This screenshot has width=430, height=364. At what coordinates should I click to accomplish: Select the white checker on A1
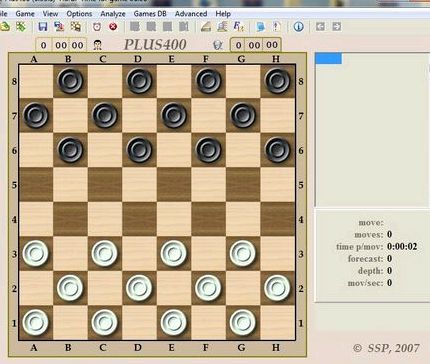point(35,322)
